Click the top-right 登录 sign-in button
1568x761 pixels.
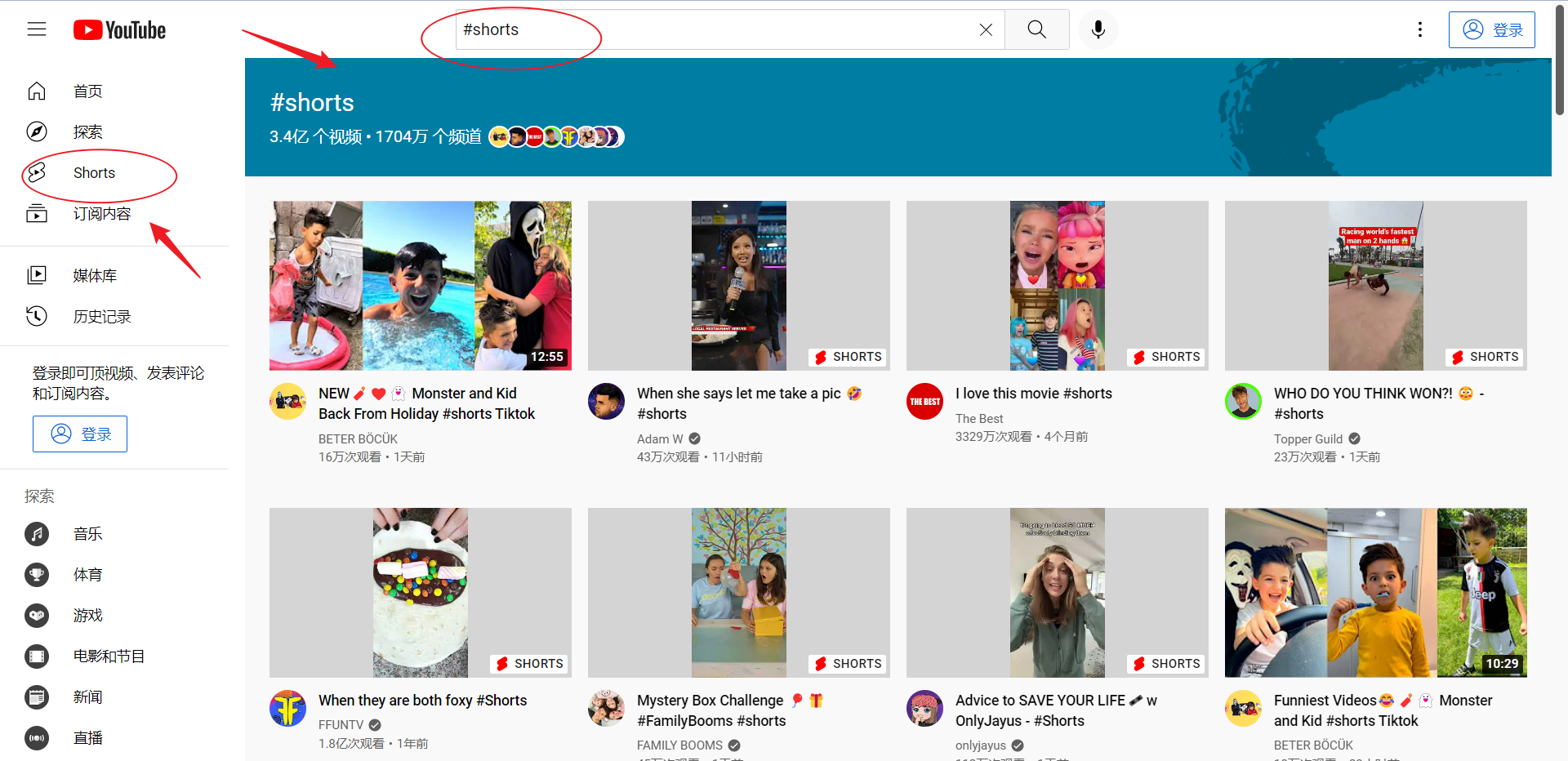(1492, 29)
